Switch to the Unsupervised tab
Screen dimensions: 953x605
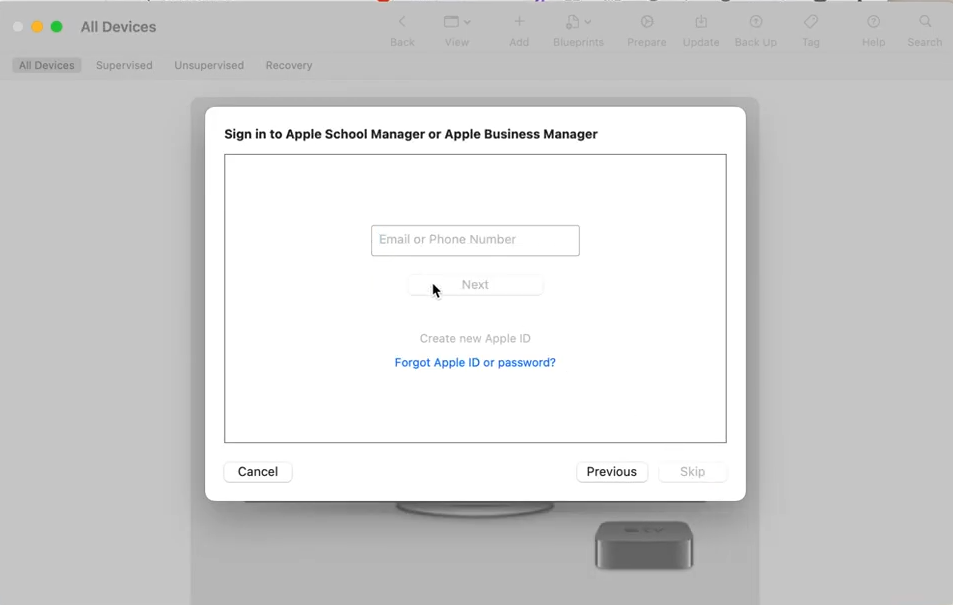pos(209,65)
